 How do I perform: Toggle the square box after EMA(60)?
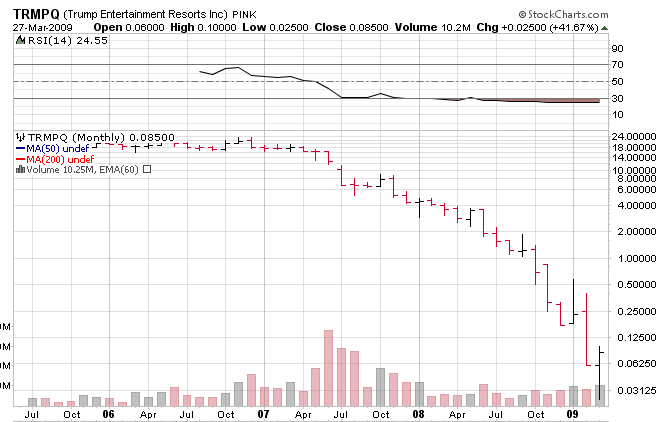(x=148, y=169)
